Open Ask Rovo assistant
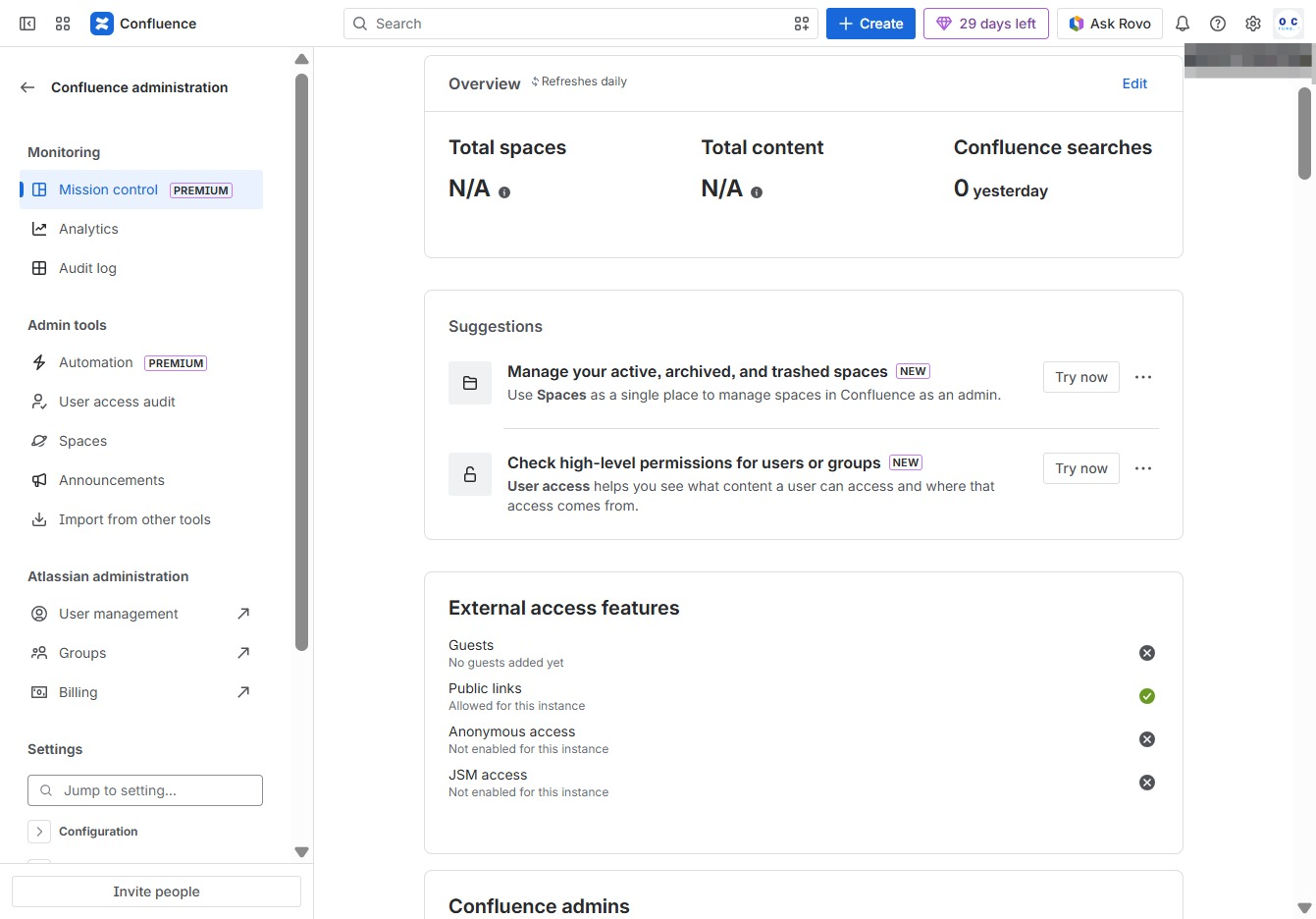Image resolution: width=1316 pixels, height=919 pixels. coord(1110,24)
